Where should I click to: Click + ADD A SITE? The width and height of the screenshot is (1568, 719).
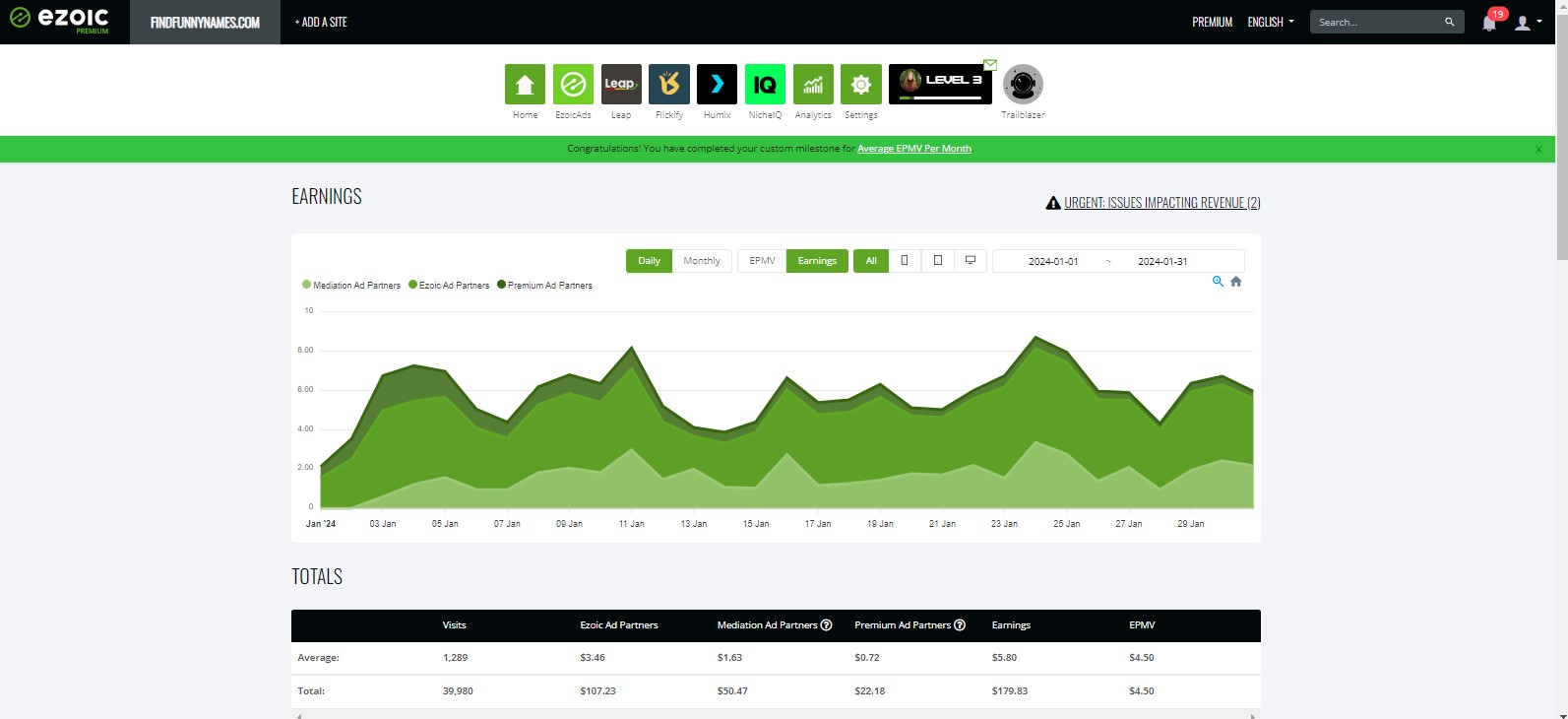(x=321, y=22)
